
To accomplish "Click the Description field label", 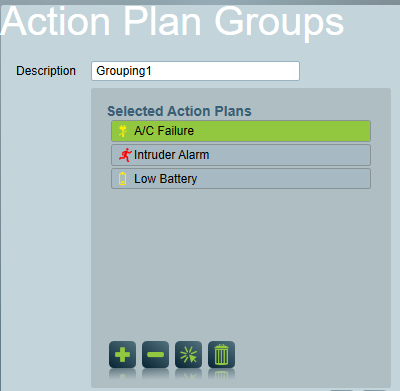I will point(46,71).
